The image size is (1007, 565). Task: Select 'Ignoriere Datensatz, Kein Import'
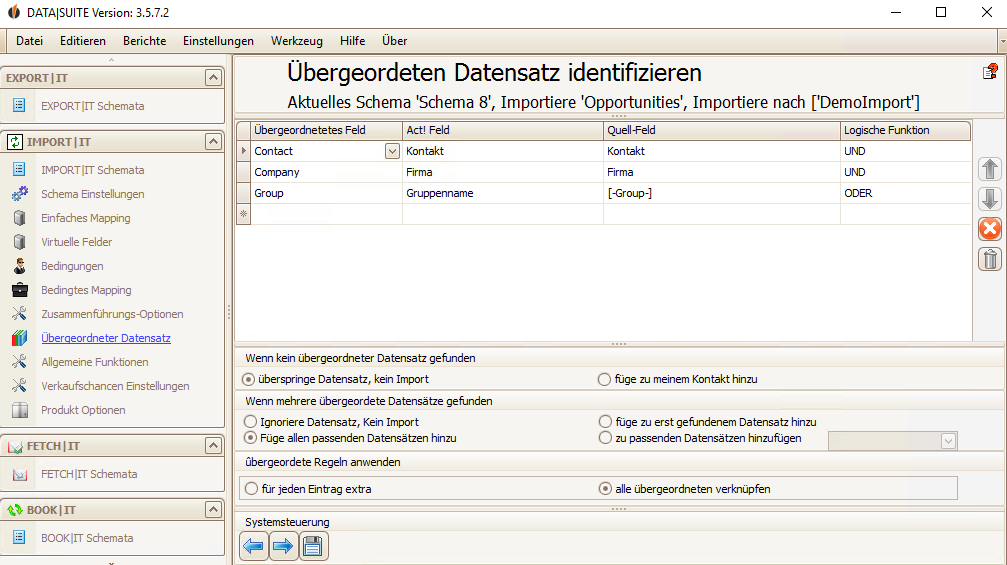point(250,422)
